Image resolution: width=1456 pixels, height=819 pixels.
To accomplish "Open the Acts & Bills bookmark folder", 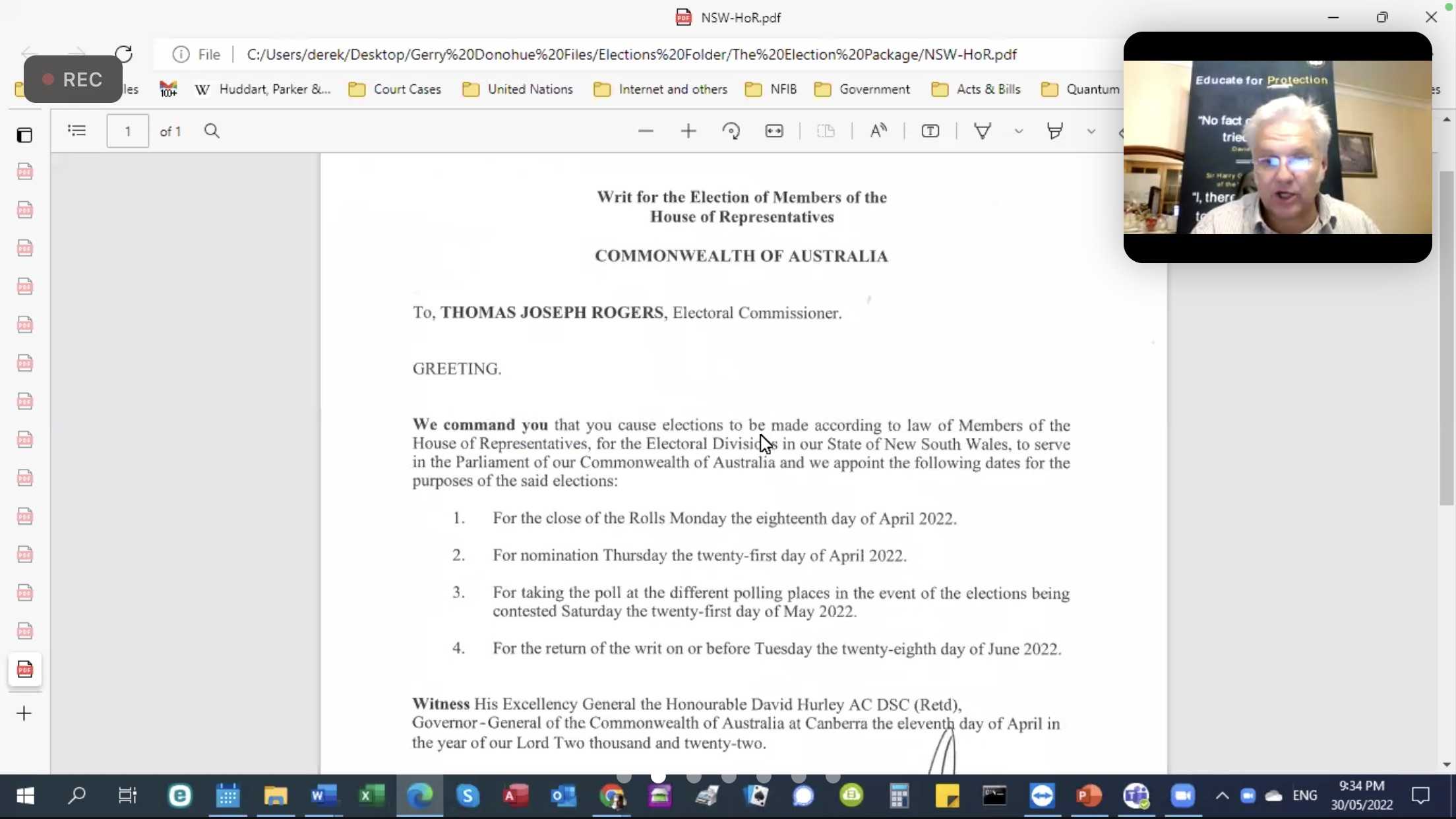I will (976, 89).
